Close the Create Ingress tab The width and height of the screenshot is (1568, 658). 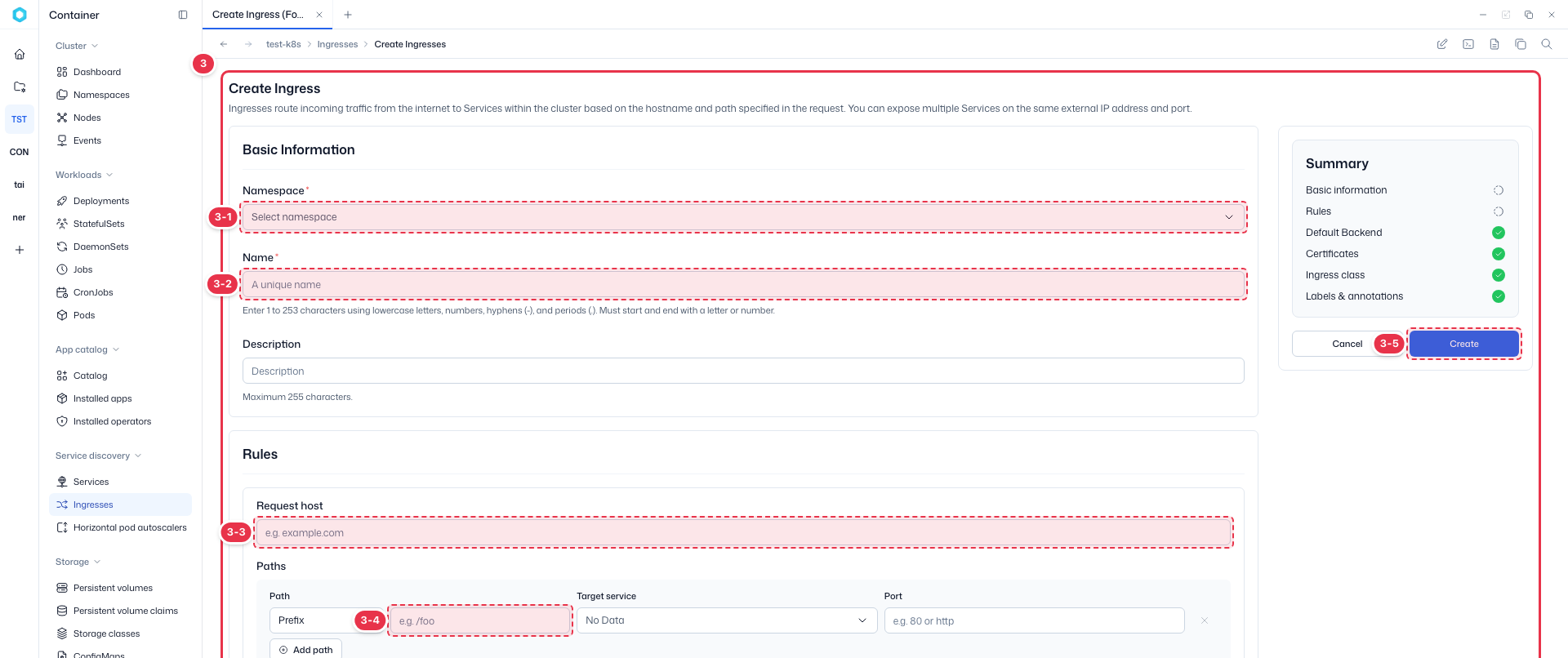click(319, 15)
